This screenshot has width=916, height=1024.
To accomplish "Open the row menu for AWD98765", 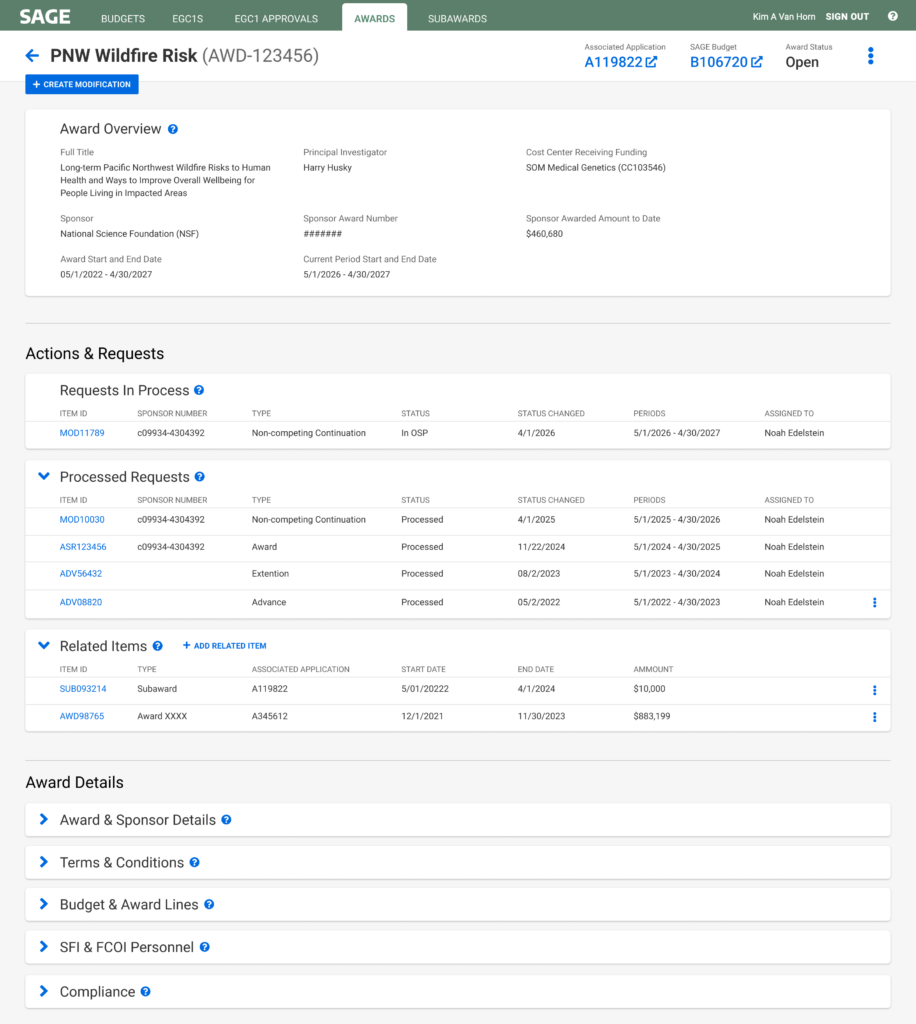I will 874,717.
